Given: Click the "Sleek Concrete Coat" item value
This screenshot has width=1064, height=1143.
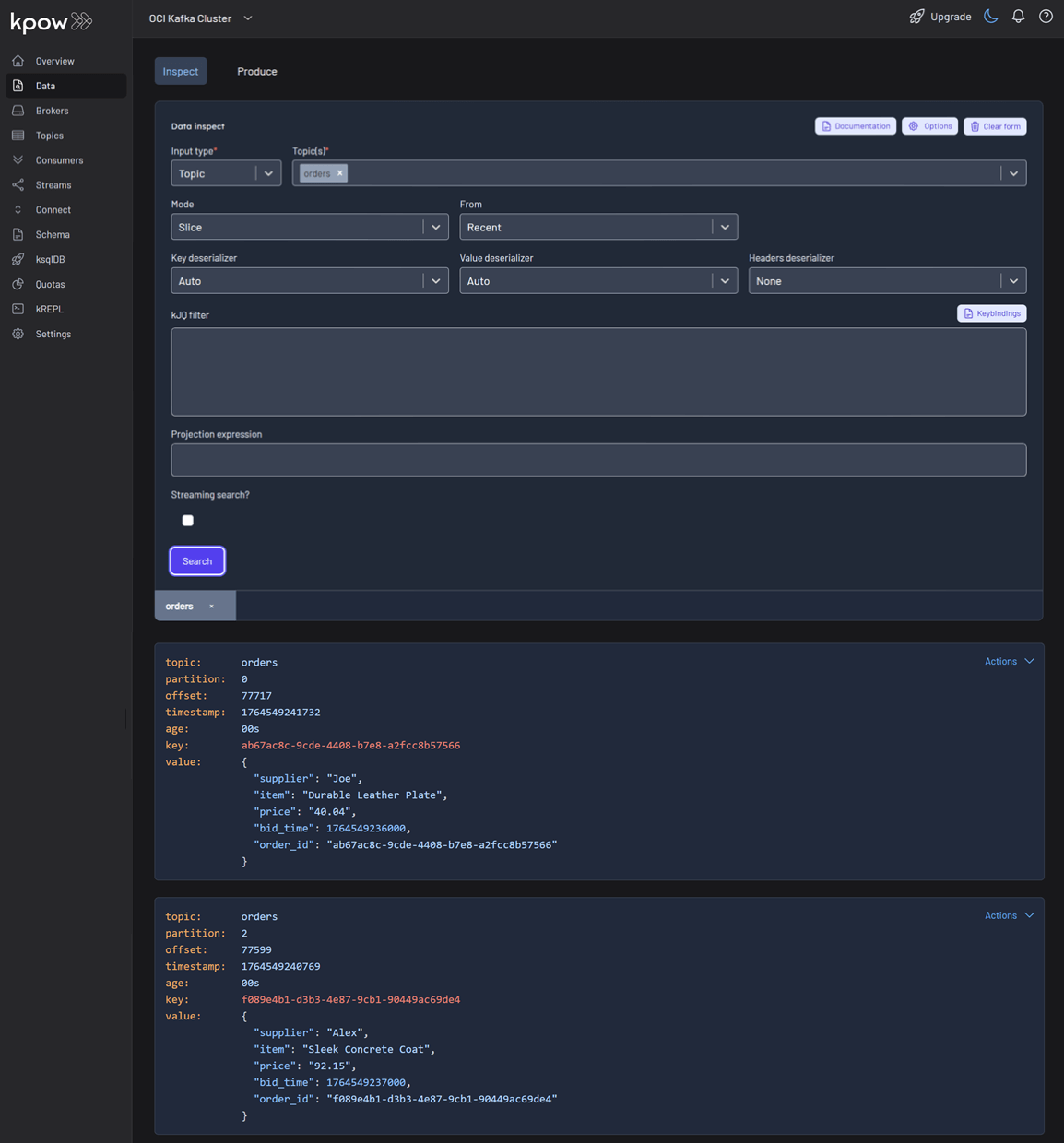Looking at the screenshot, I should (366, 1050).
